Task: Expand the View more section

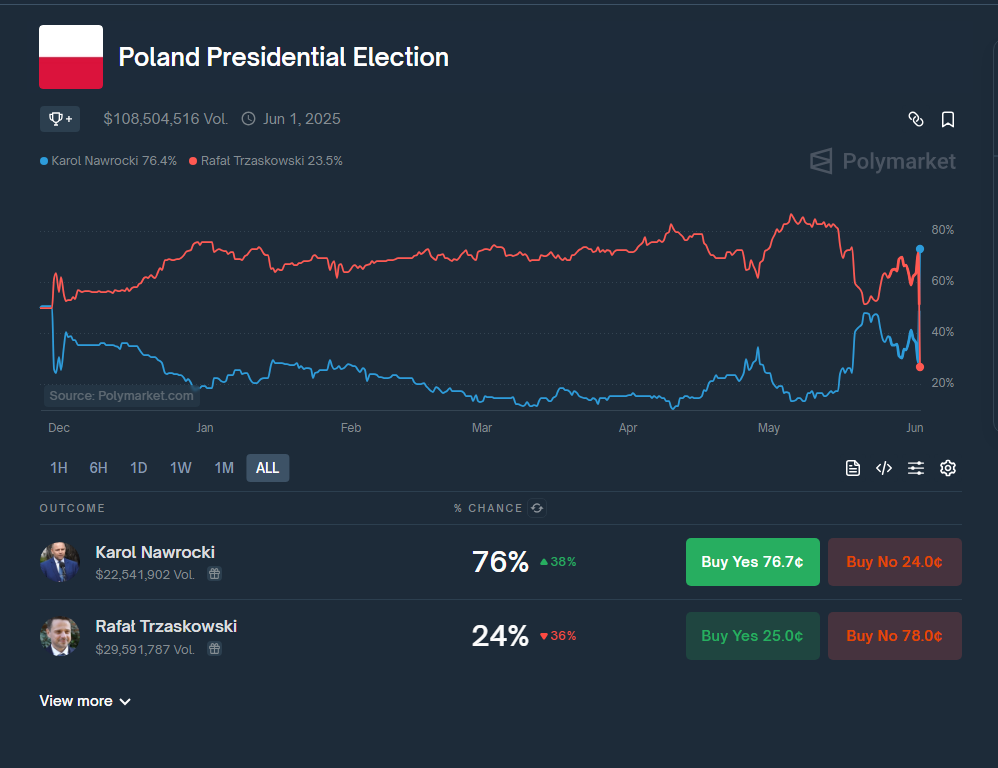Action: coord(85,701)
